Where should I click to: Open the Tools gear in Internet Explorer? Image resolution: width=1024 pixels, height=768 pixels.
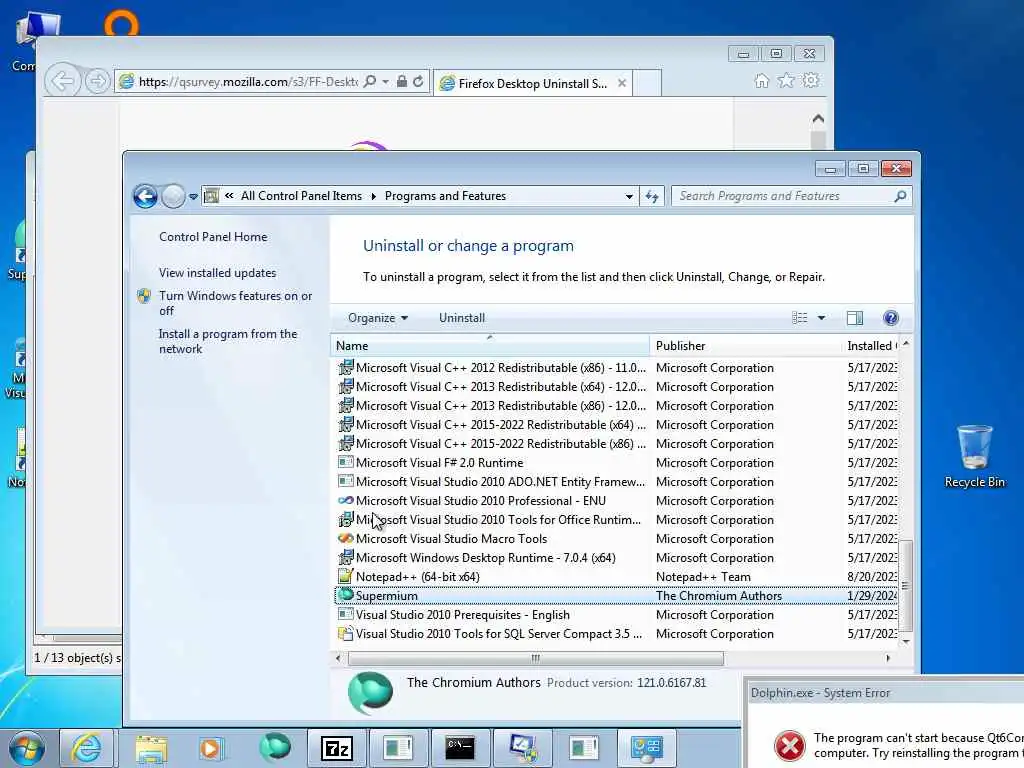[x=811, y=81]
